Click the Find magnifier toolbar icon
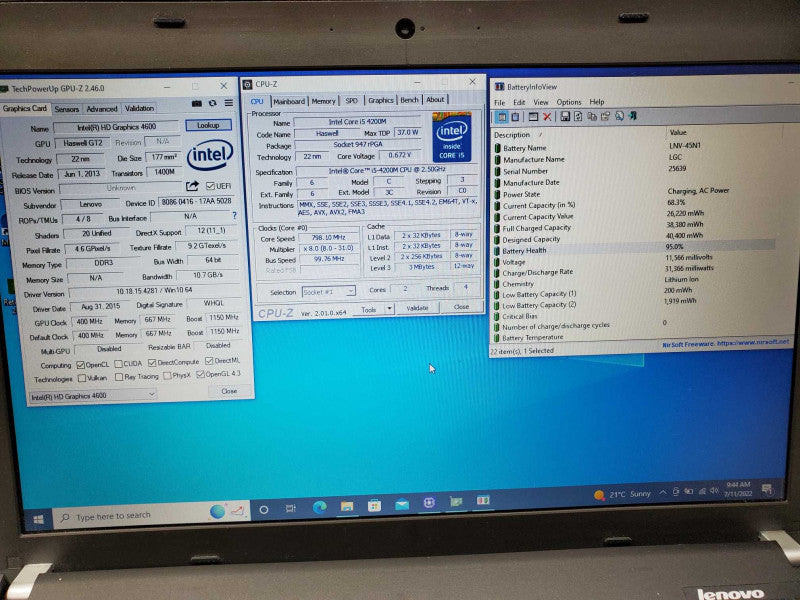The image size is (800, 600). (x=619, y=116)
